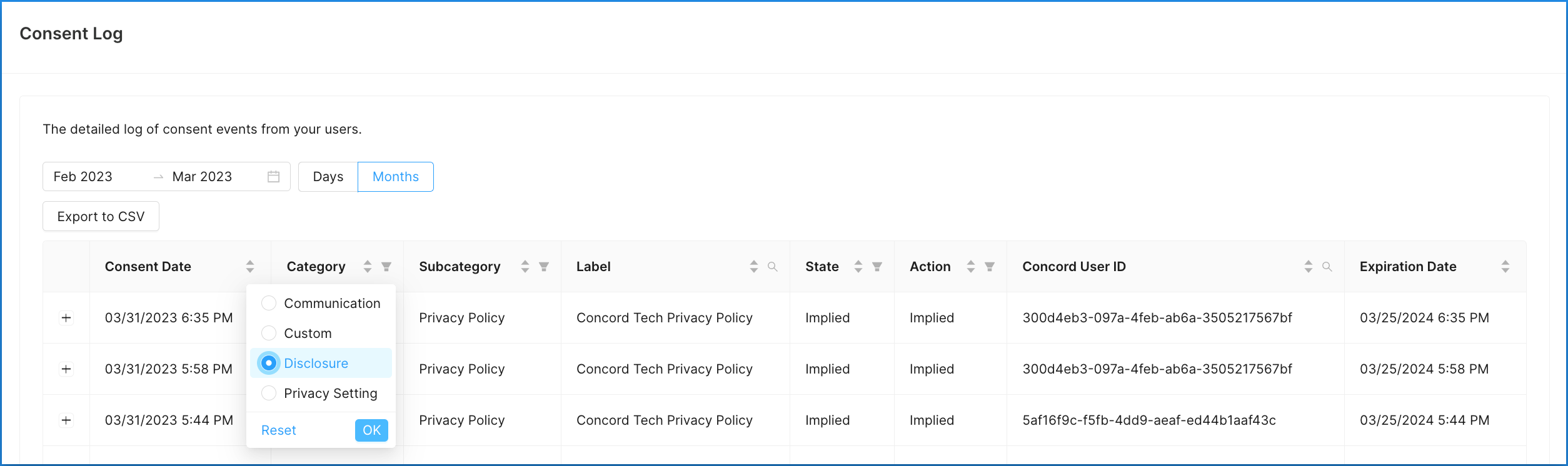Open the State column filter
Viewport: 1568px width, 466px height.
[x=878, y=266]
